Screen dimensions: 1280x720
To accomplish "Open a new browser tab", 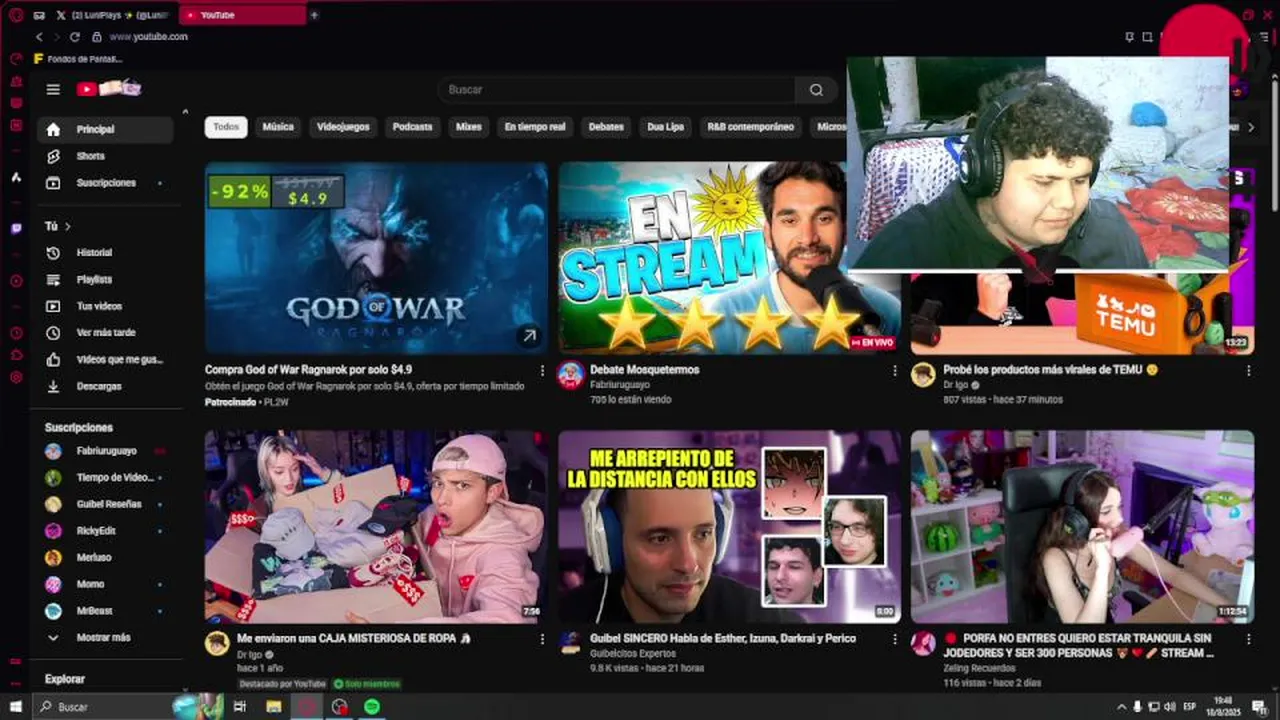I will point(314,15).
